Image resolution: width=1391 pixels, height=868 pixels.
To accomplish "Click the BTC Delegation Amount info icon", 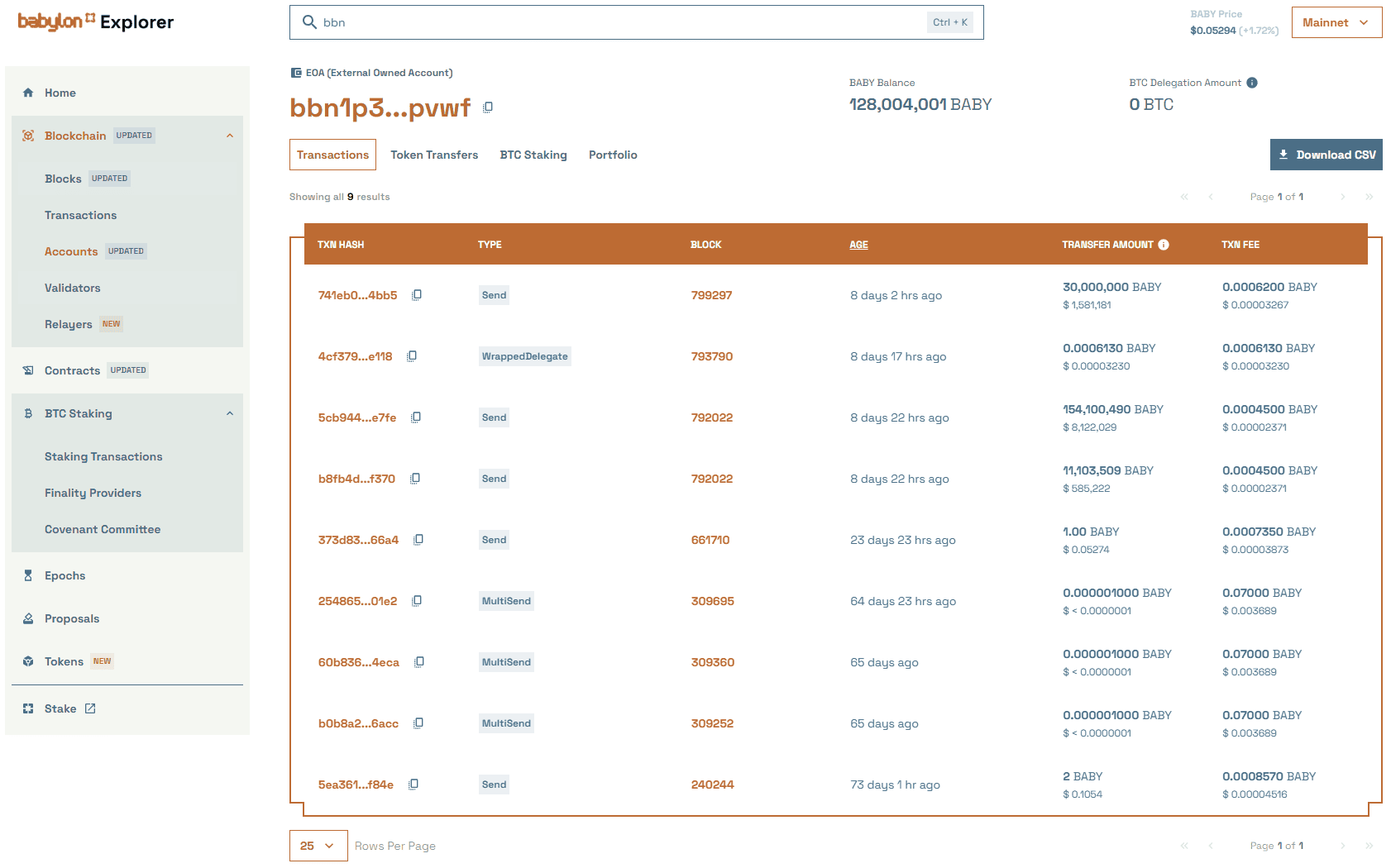I will click(x=1252, y=83).
